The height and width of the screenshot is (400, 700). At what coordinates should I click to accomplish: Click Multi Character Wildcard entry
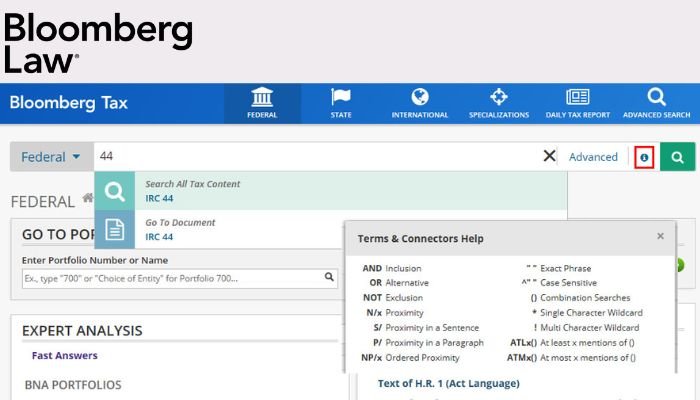click(x=586, y=328)
